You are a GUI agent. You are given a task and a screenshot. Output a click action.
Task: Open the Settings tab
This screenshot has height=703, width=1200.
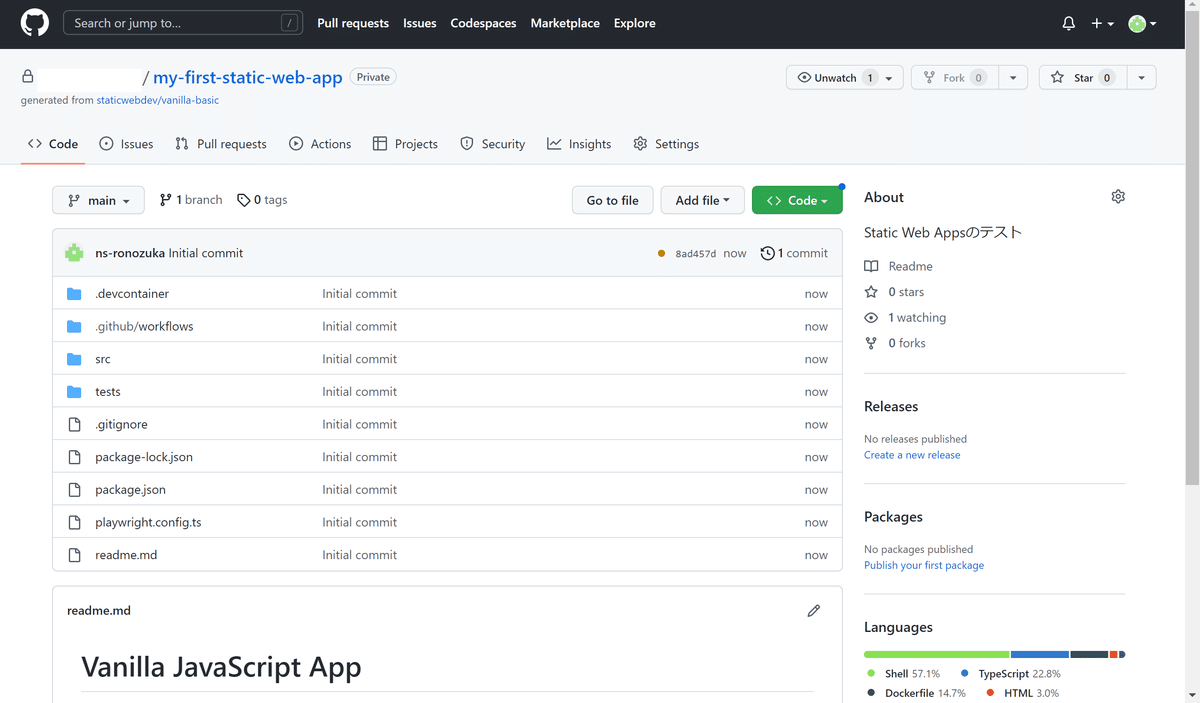pos(666,144)
